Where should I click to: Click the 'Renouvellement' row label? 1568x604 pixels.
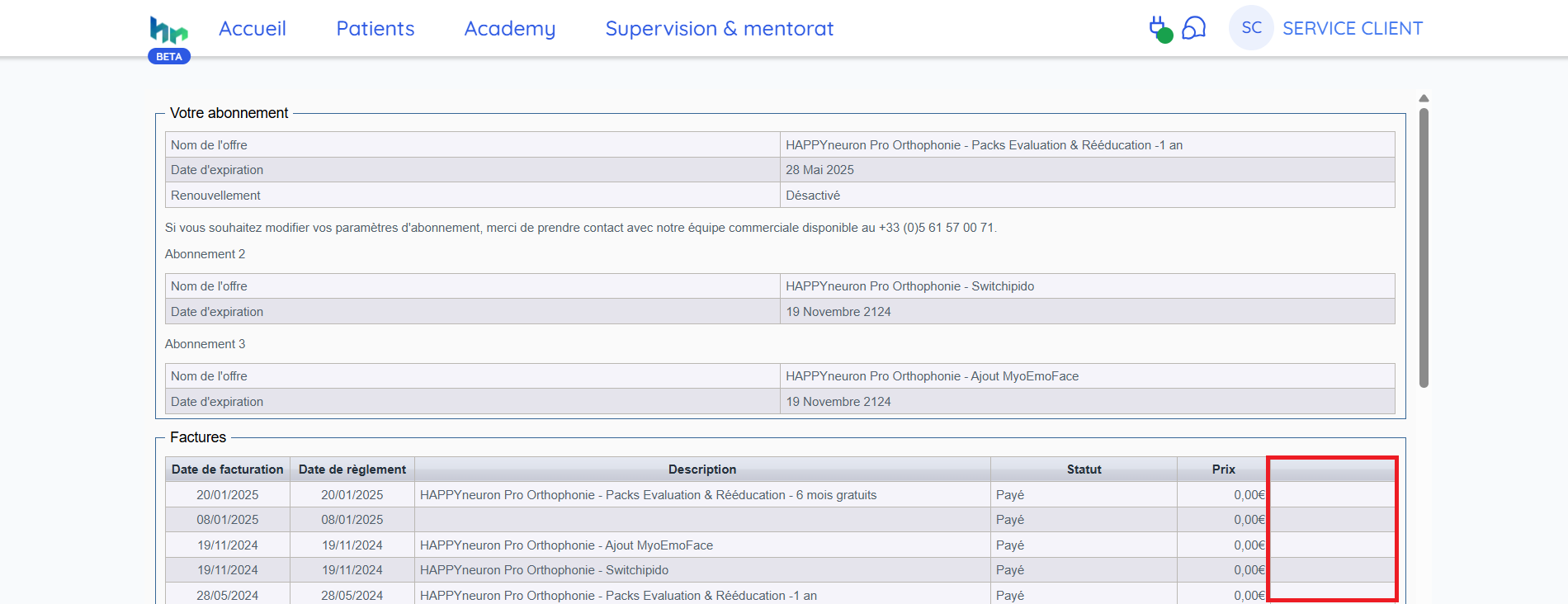(x=215, y=196)
